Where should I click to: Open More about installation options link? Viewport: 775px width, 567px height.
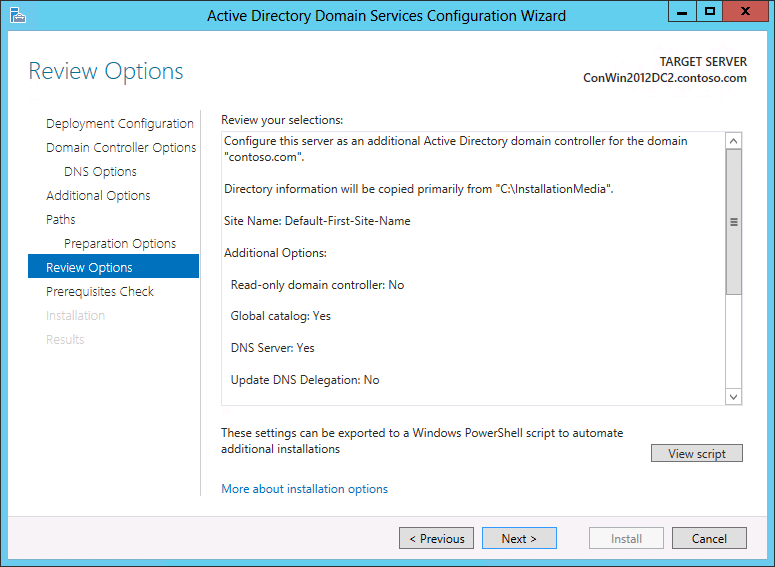pyautogui.click(x=304, y=489)
